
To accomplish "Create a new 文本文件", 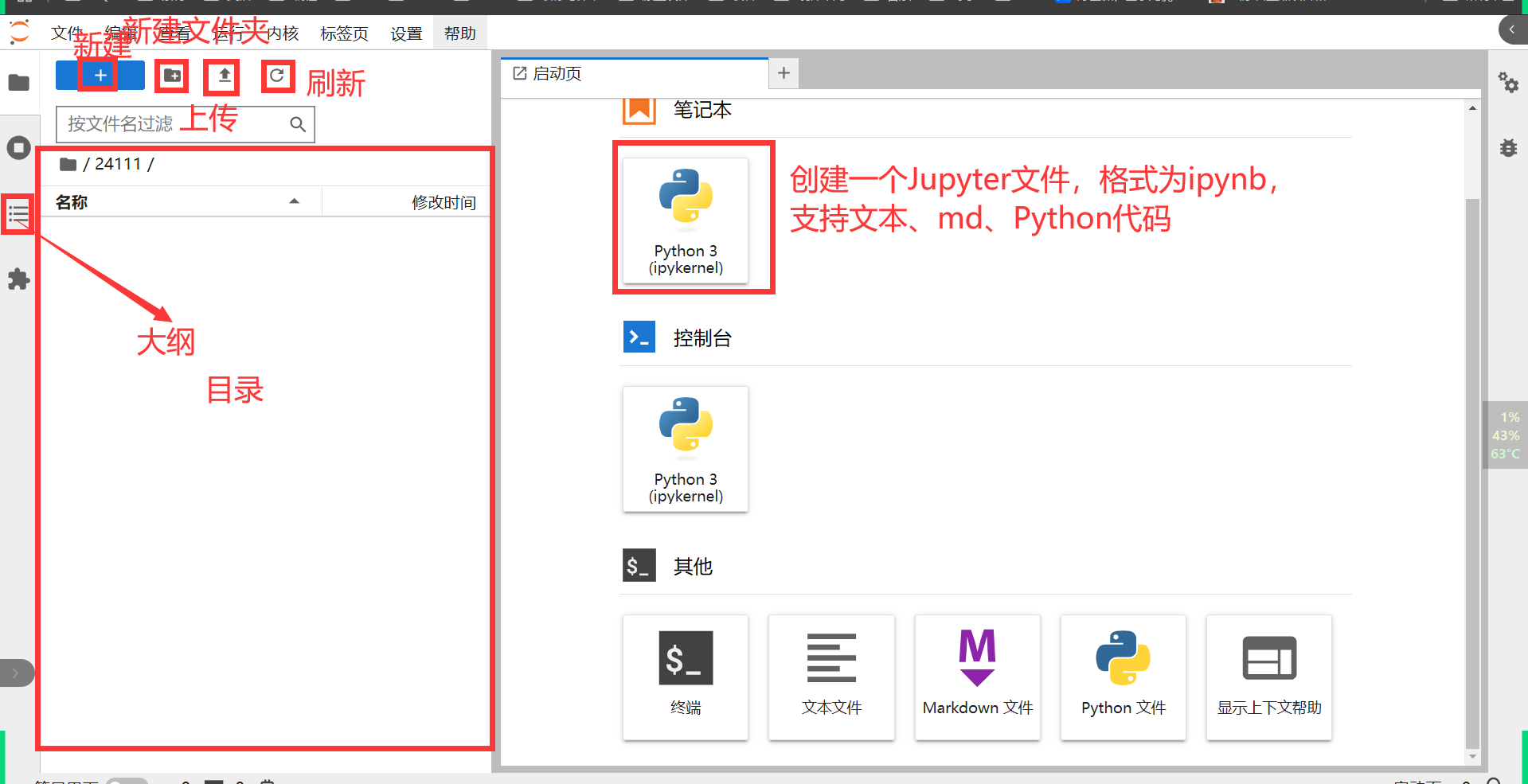I will coord(831,677).
